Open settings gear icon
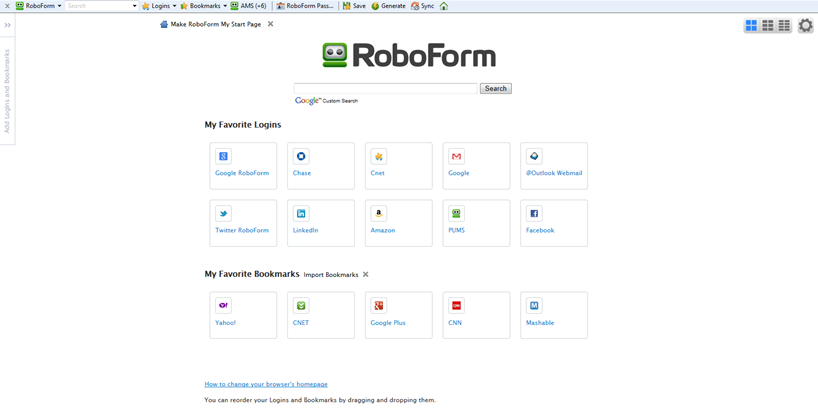This screenshot has height=409, width=818. 805,25
